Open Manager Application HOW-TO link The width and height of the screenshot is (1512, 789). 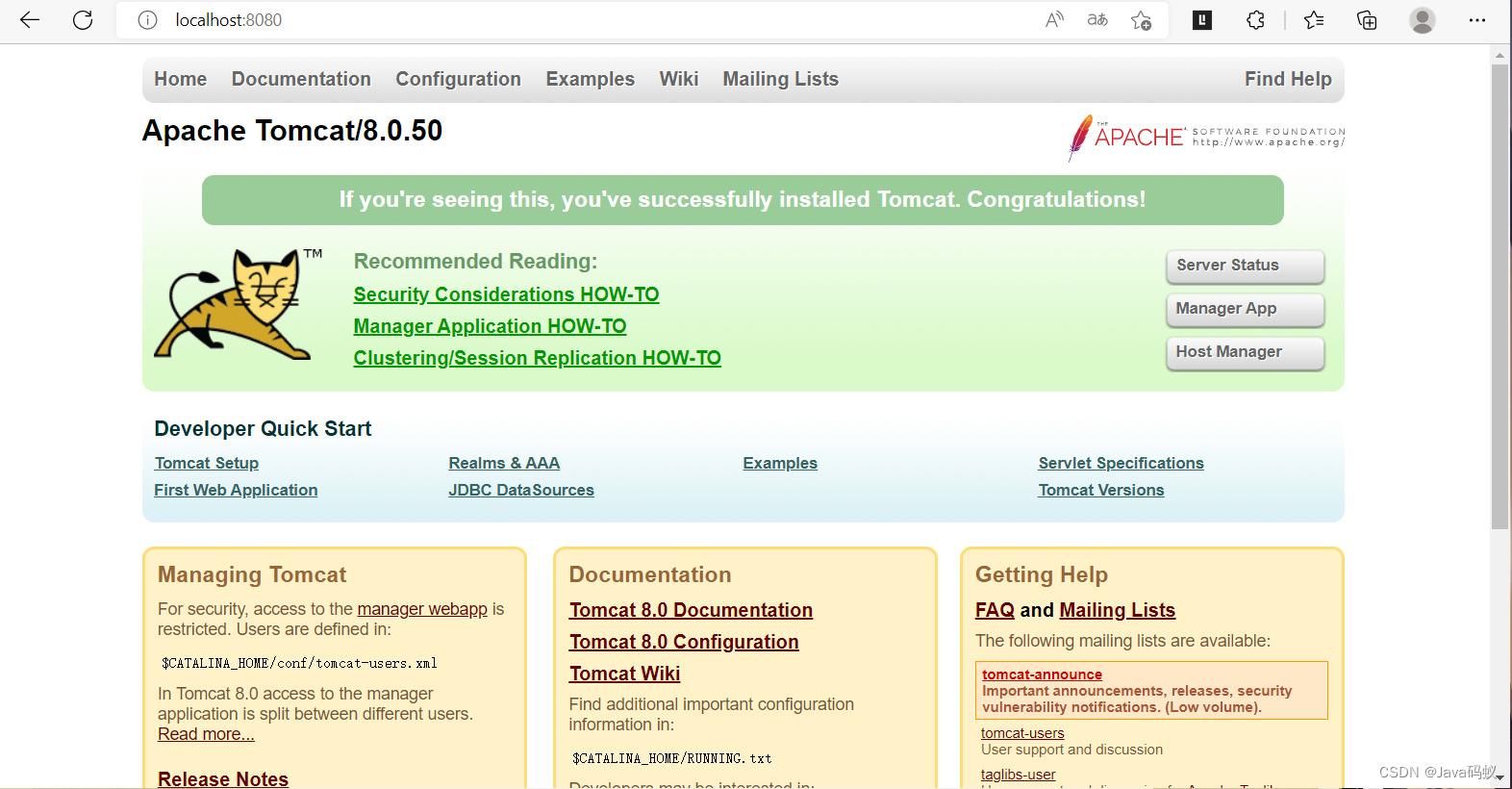click(x=490, y=326)
